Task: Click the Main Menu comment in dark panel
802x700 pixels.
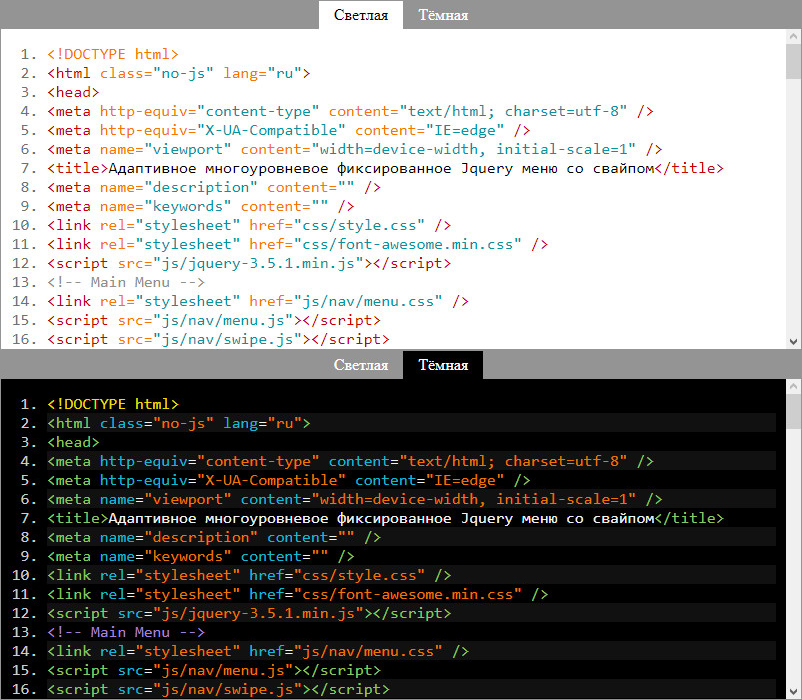Action: (126, 632)
